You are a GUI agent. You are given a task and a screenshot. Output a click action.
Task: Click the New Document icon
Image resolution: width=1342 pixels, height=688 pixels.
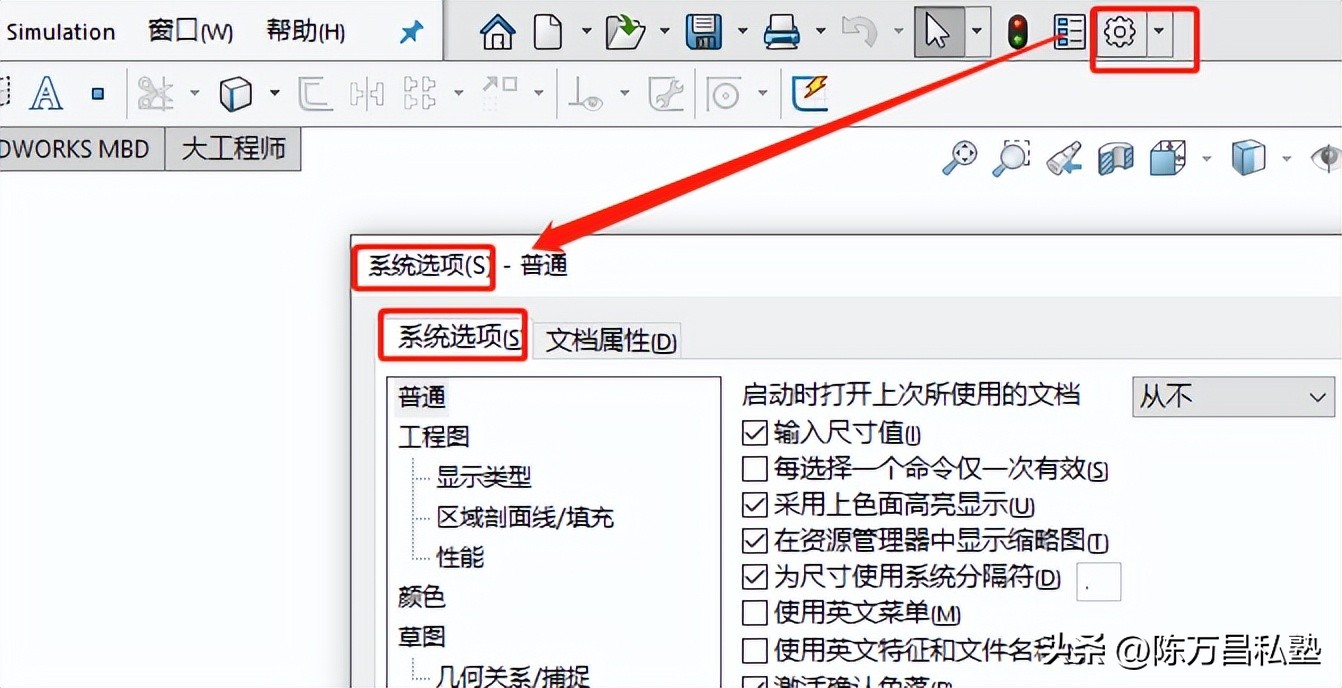[548, 31]
